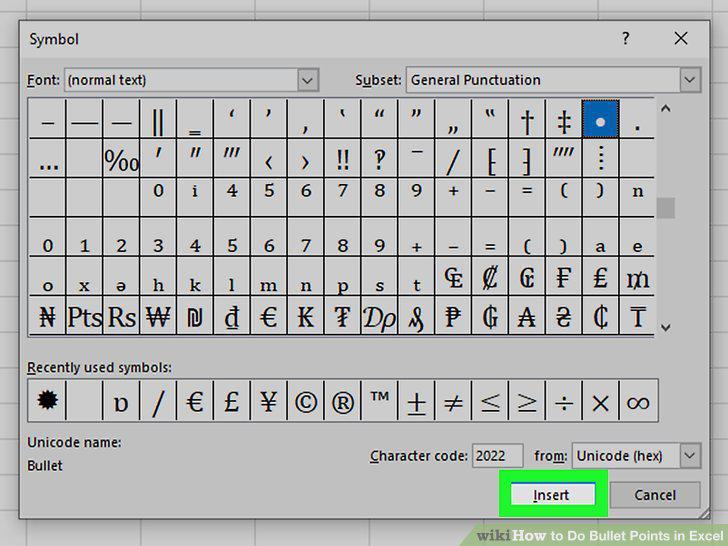Click the General Punctuation subset box
728x546 pixels.
[x=553, y=80]
